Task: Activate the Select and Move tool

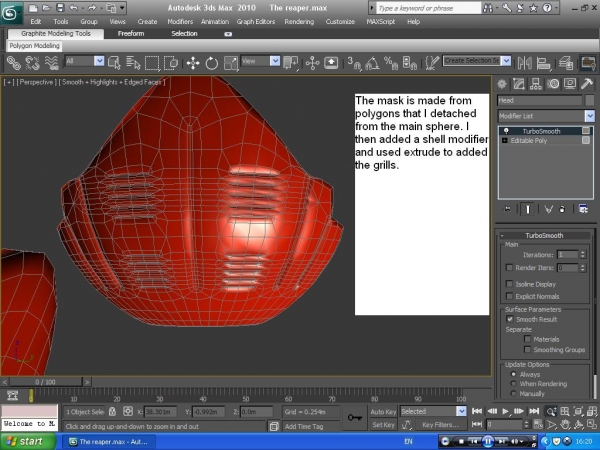Action: pos(193,63)
